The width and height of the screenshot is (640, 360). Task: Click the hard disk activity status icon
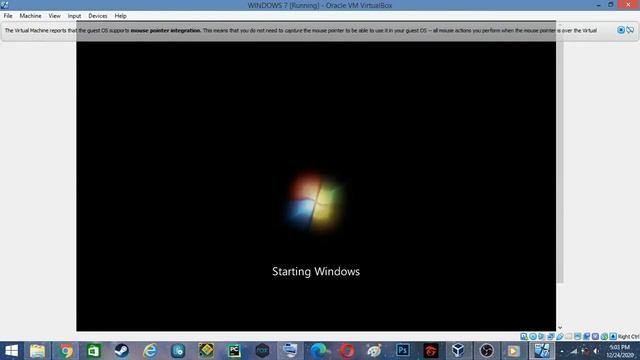[524, 336]
